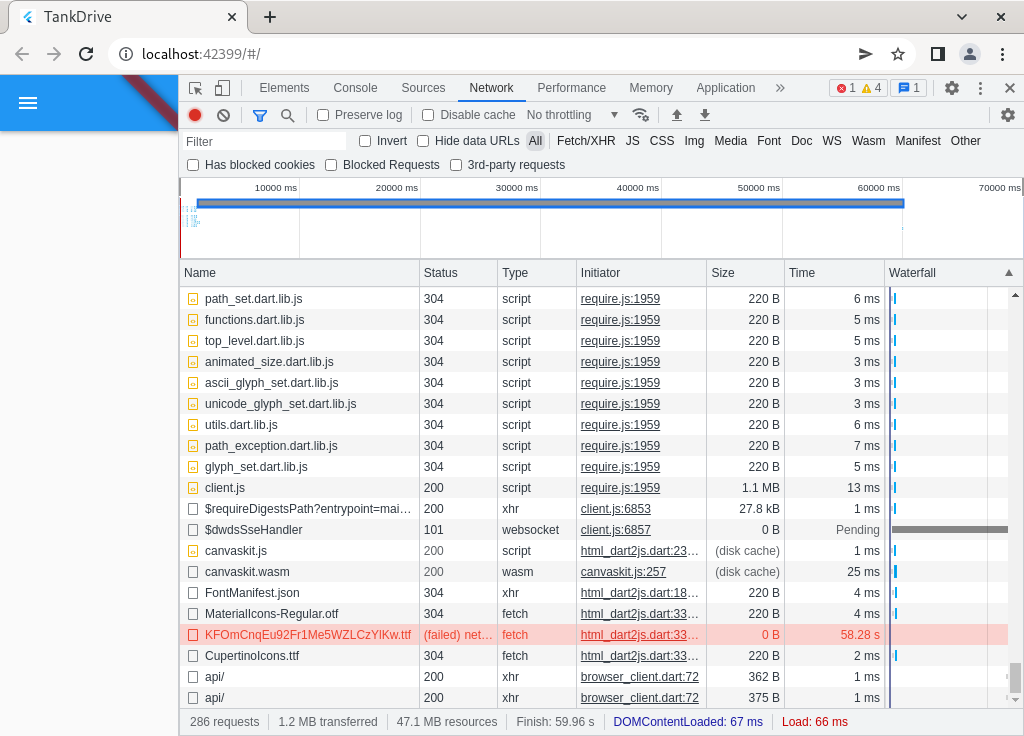Check the Invert filter option
1024x736 pixels.
coord(365,141)
